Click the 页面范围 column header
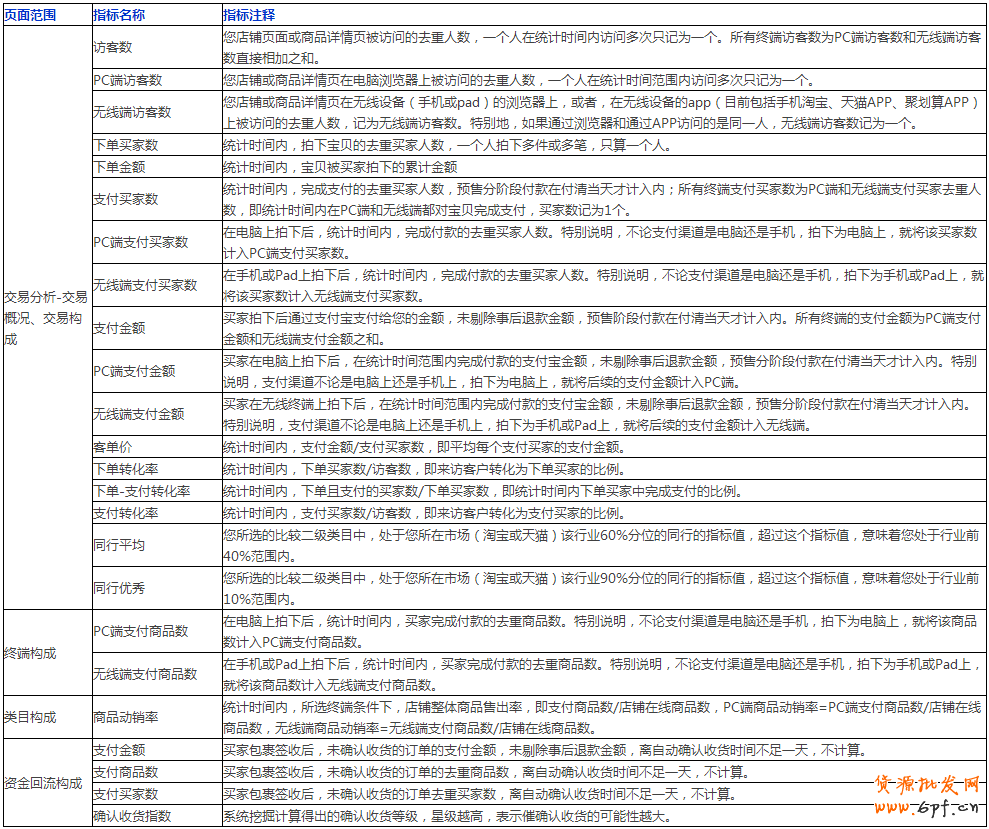The image size is (989, 829). click(x=47, y=15)
